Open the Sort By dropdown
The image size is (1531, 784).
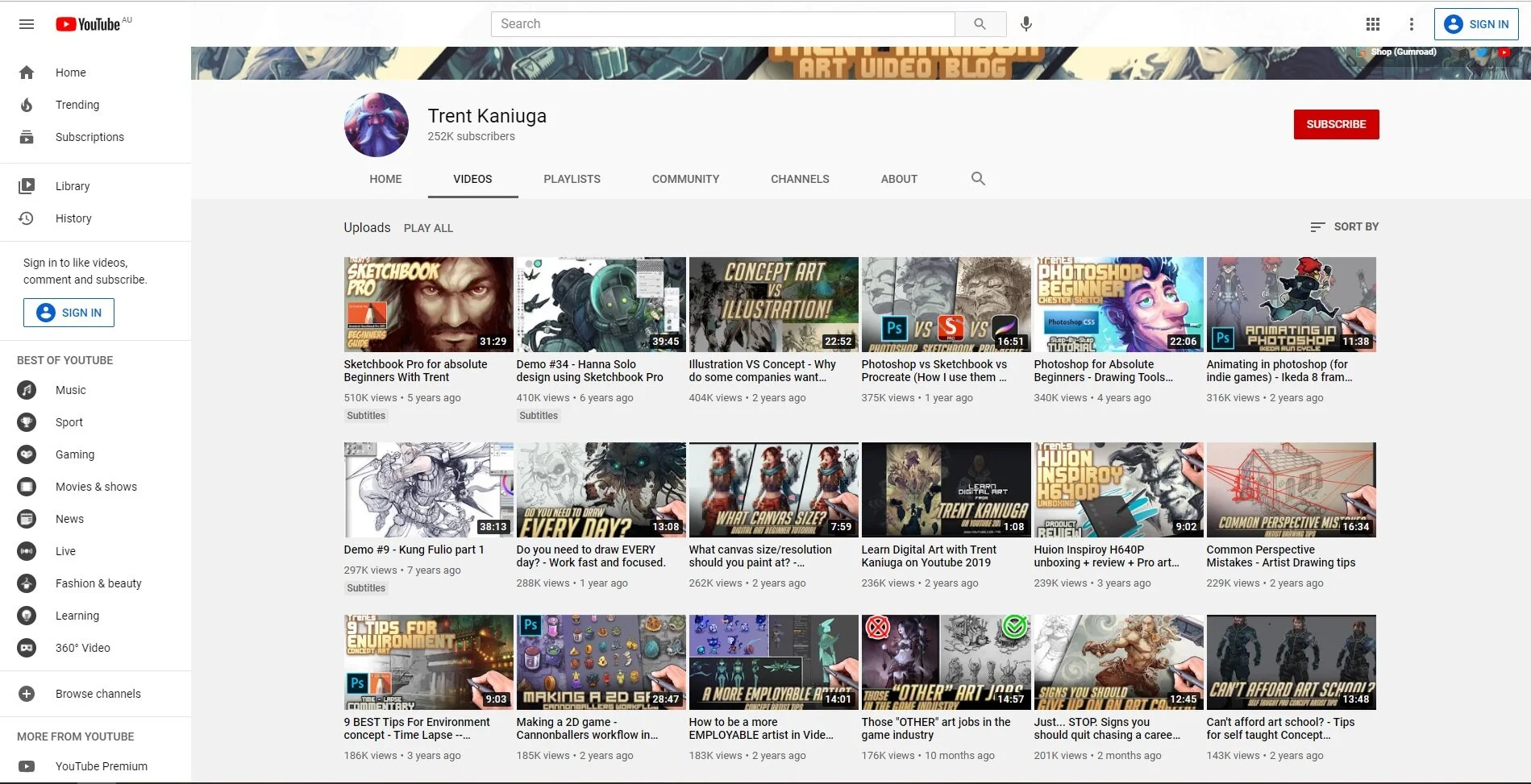point(1344,226)
